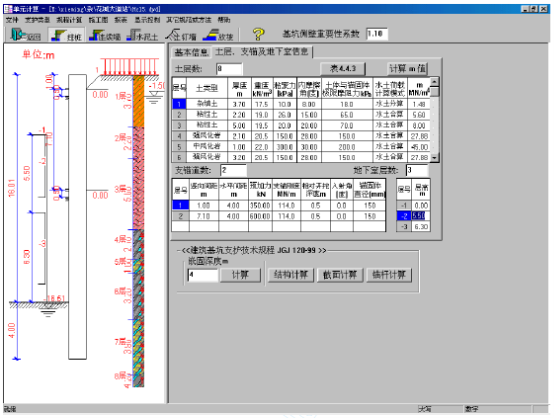Select the 土钉墙 soil nail wall tool
This screenshot has height=418, width=554.
[x=181, y=35]
